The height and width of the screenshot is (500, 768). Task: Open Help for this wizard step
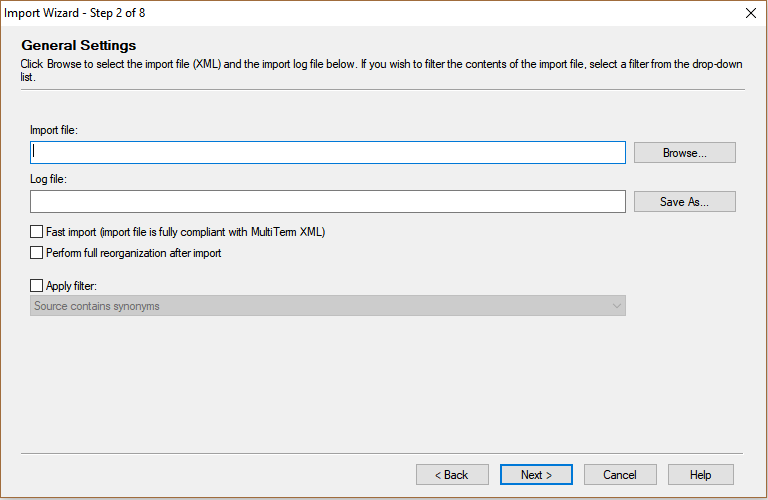click(x=700, y=475)
